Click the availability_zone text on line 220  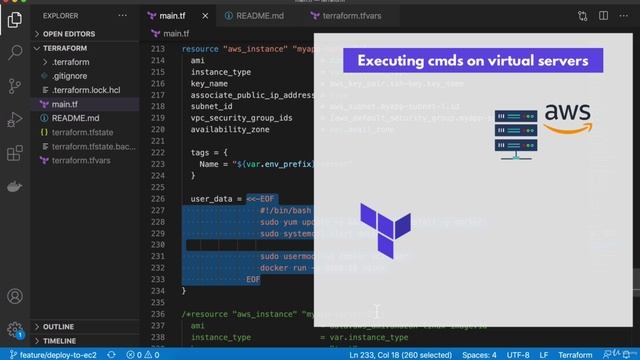coord(230,129)
